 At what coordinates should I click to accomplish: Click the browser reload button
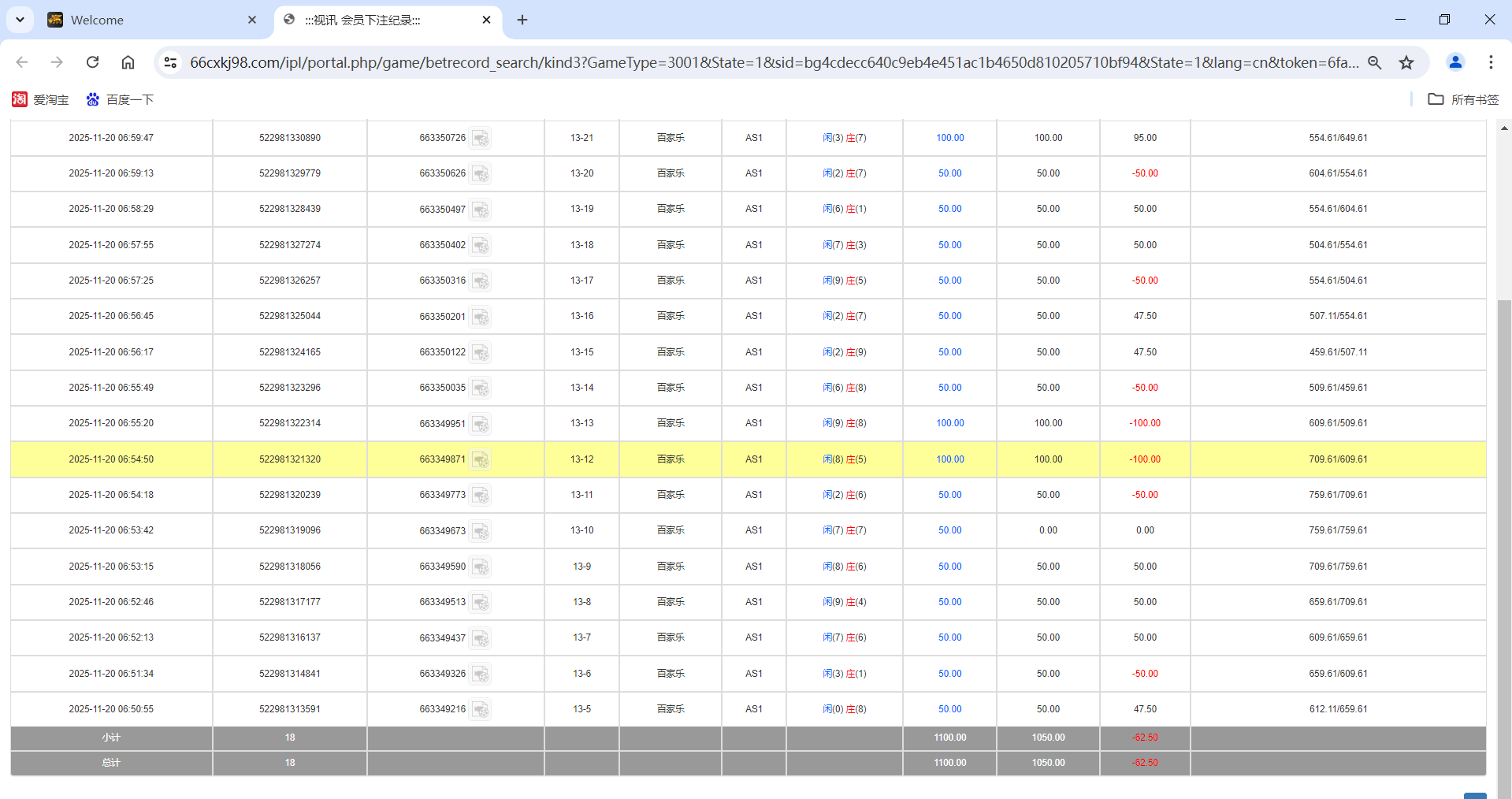coord(92,62)
